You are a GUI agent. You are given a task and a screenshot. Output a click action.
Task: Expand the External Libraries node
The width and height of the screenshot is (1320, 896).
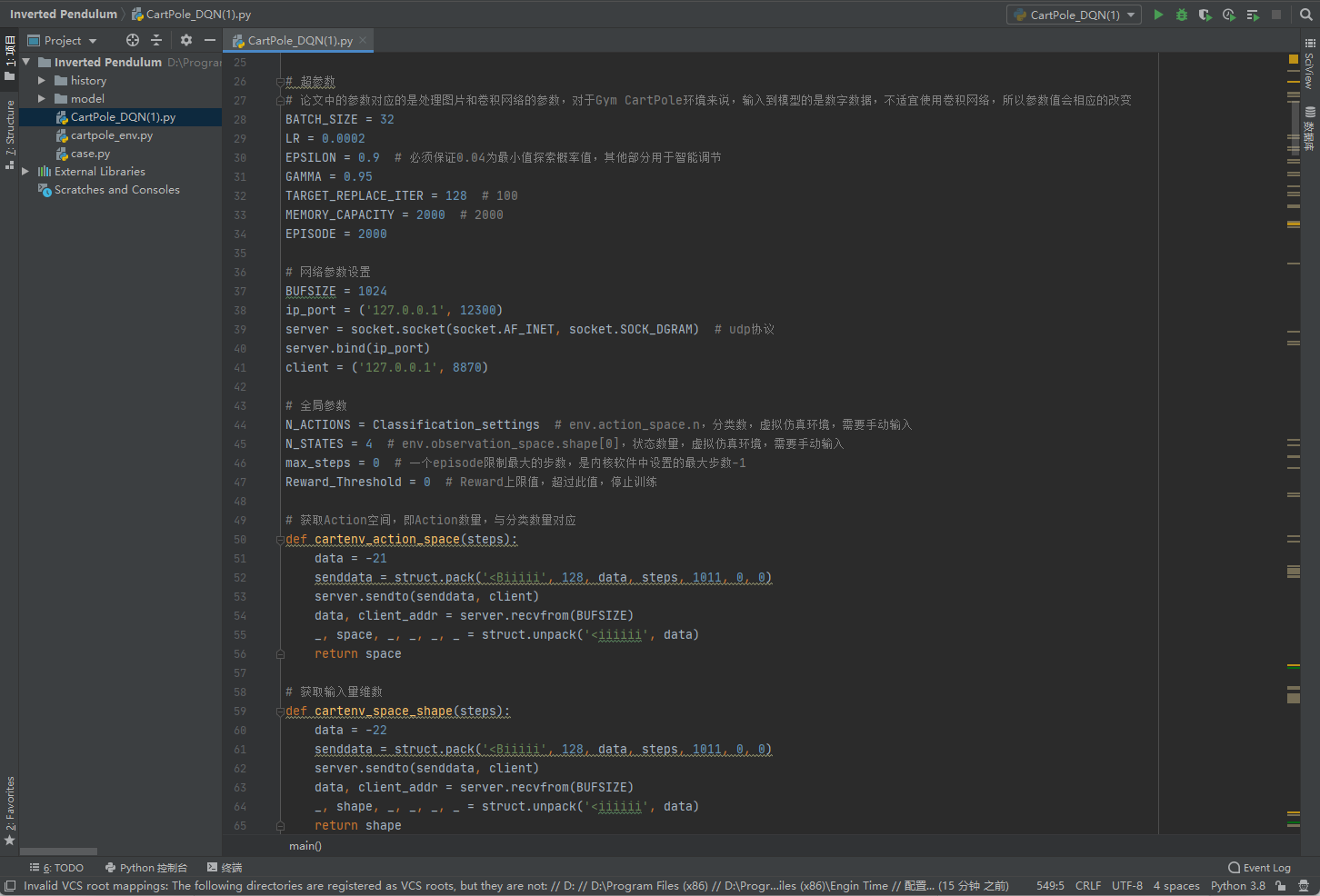[x=25, y=172]
